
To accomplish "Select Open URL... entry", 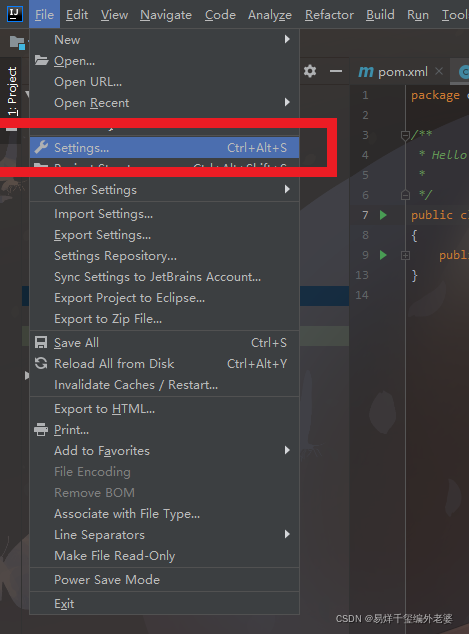I will [165, 82].
